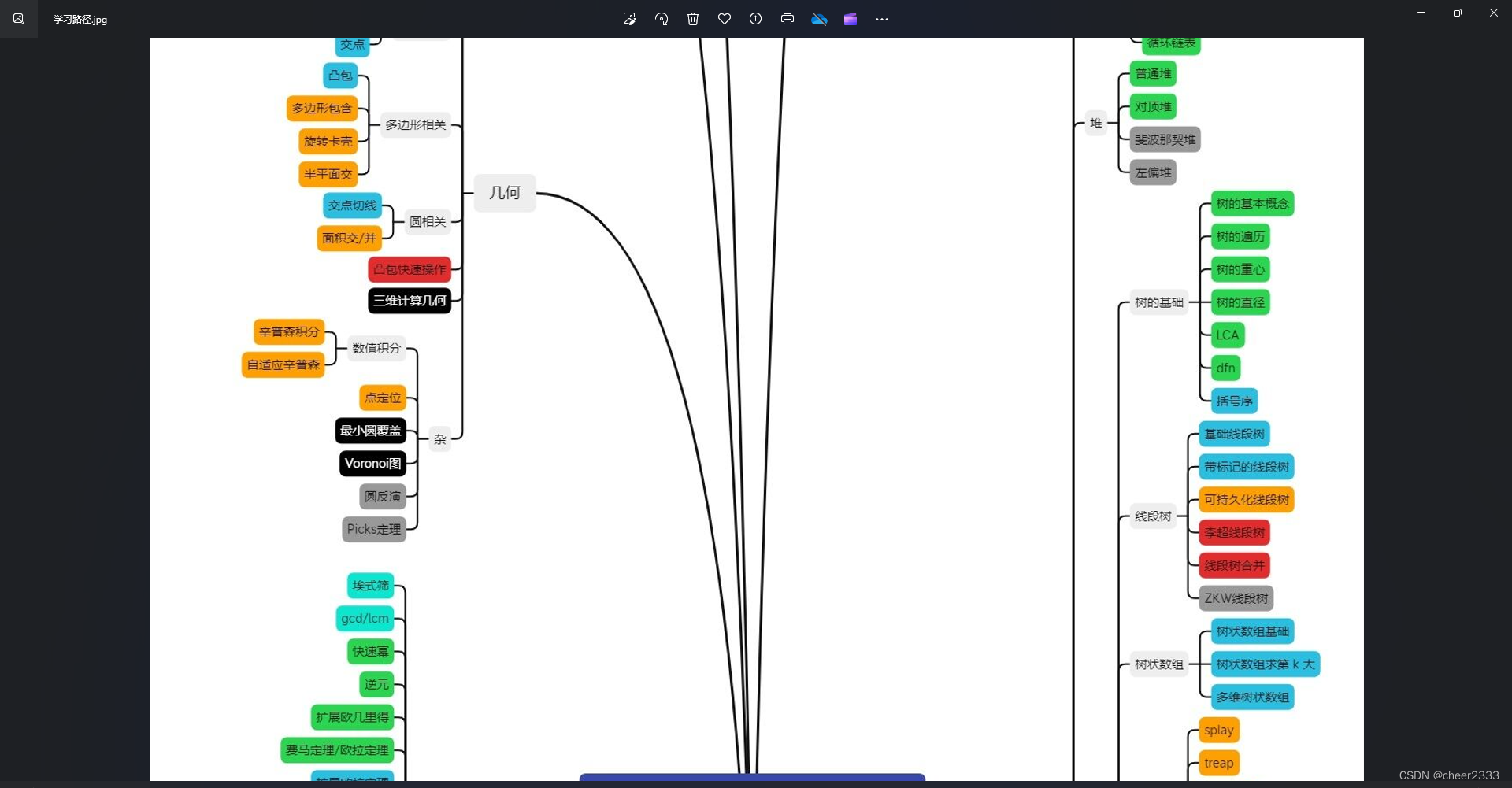
Task: Click the 可持久化线段树 node
Action: [x=1247, y=500]
